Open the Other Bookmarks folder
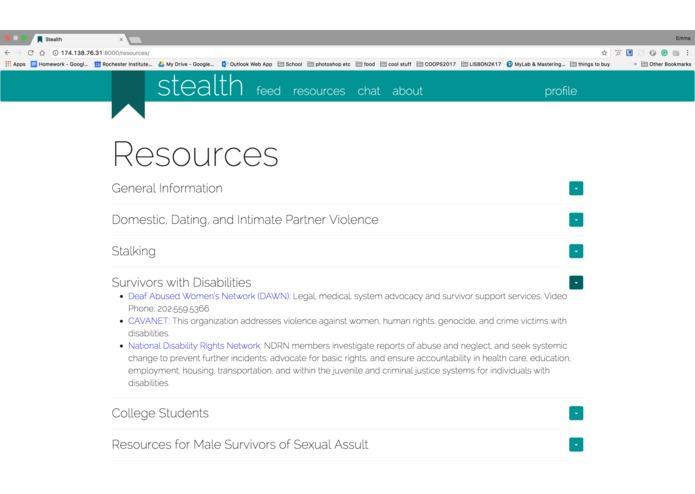 tap(666, 64)
